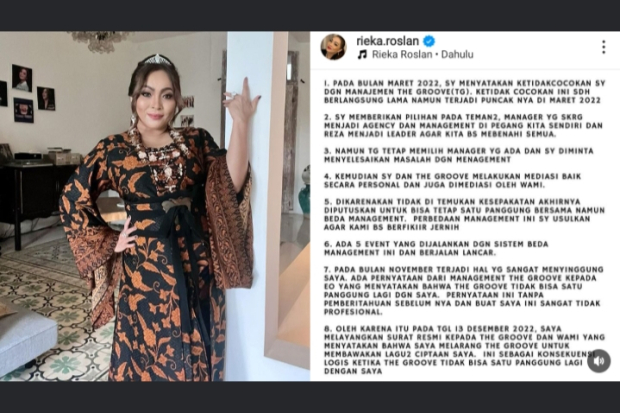Open the Rieka Roslan audio track link
620x413 pixels.
point(402,54)
